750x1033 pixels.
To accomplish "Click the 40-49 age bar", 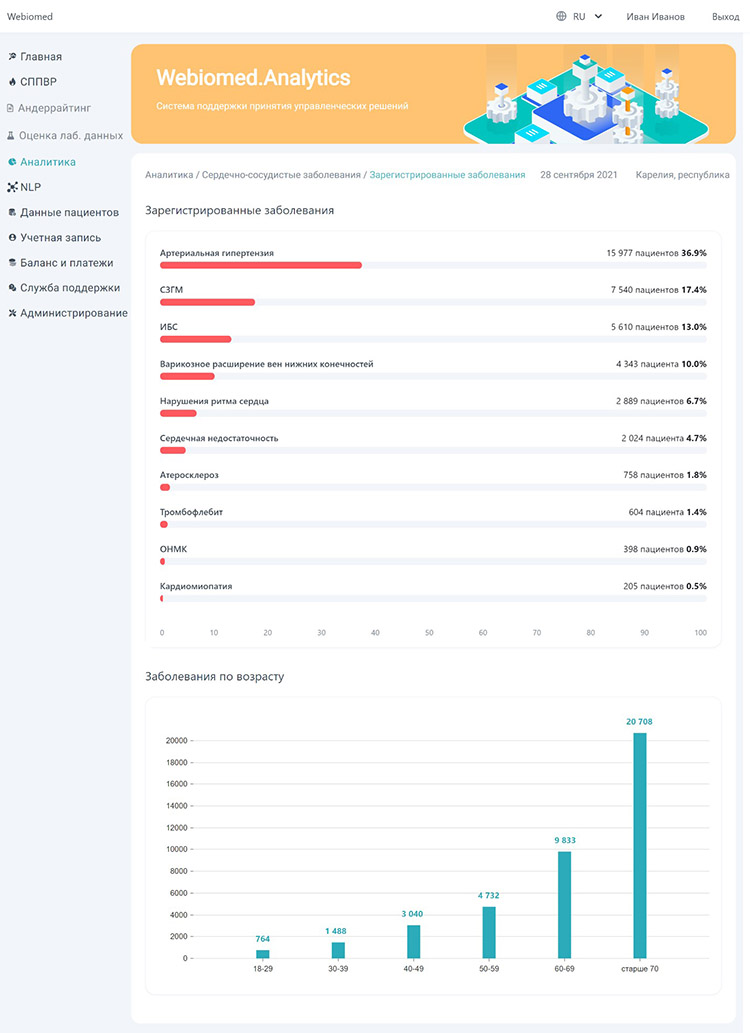I will tap(413, 941).
